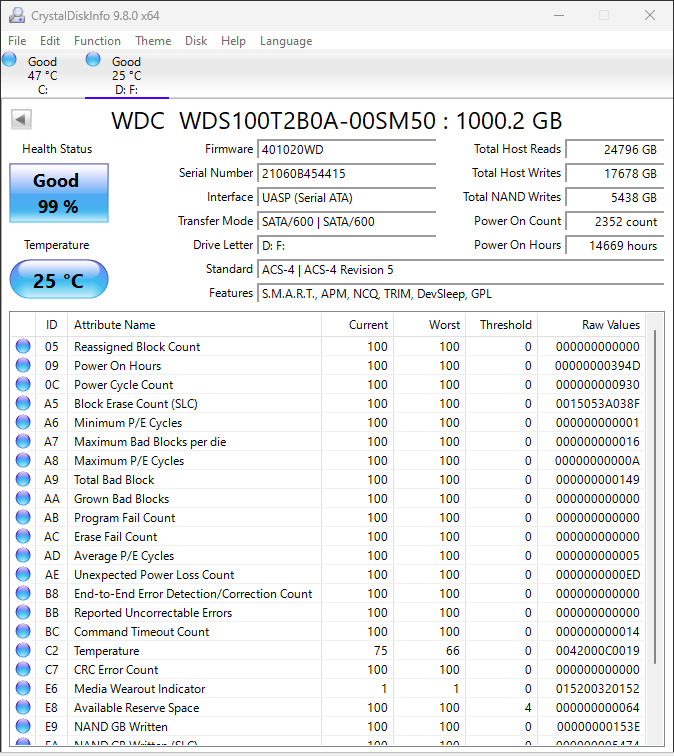The image size is (674, 756).
Task: Open the Help menu
Action: 233,41
